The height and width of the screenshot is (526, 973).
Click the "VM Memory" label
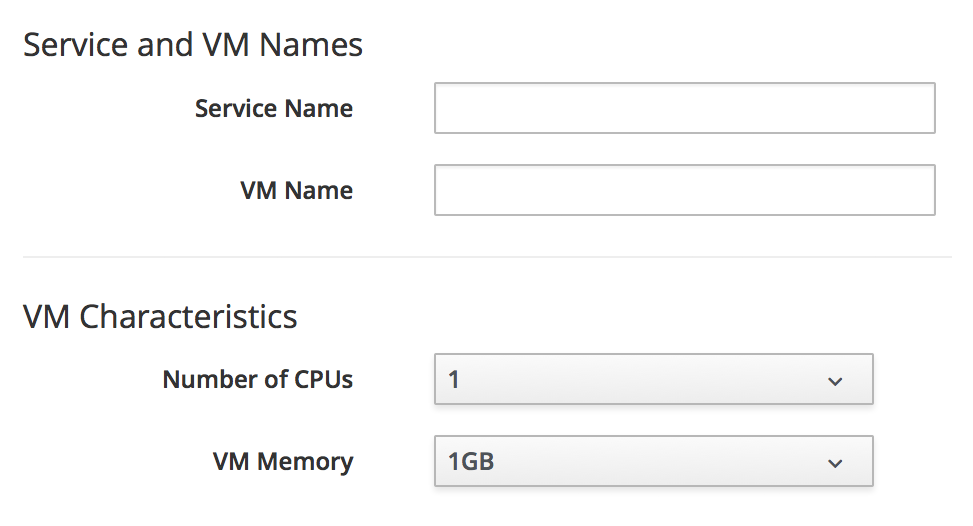(282, 462)
